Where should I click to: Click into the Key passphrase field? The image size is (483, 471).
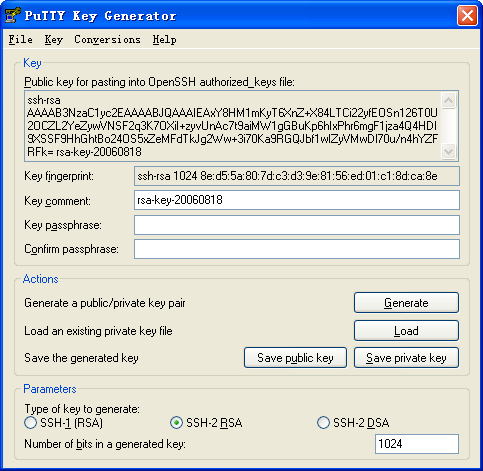(297, 225)
